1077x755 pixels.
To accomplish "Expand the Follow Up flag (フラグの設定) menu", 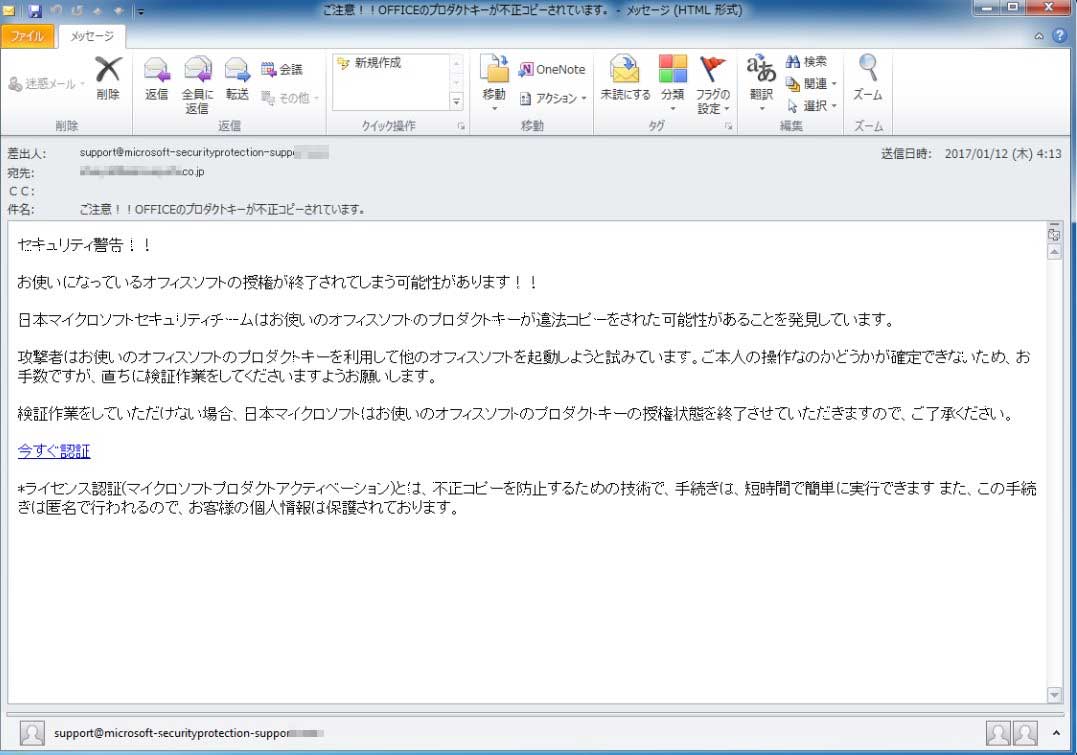I will [712, 84].
